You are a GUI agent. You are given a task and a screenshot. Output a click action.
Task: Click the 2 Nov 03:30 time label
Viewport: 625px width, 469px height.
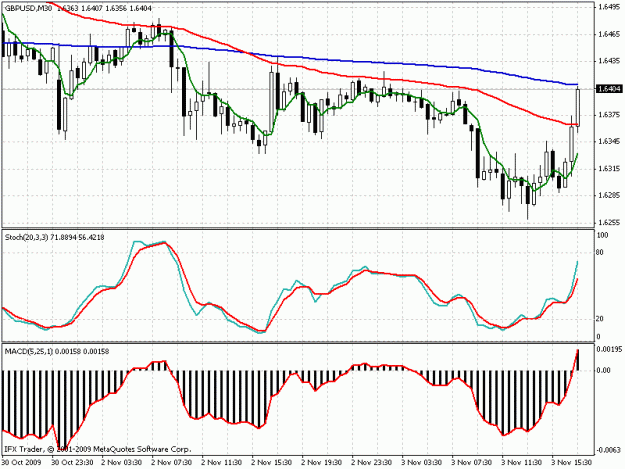(122, 463)
